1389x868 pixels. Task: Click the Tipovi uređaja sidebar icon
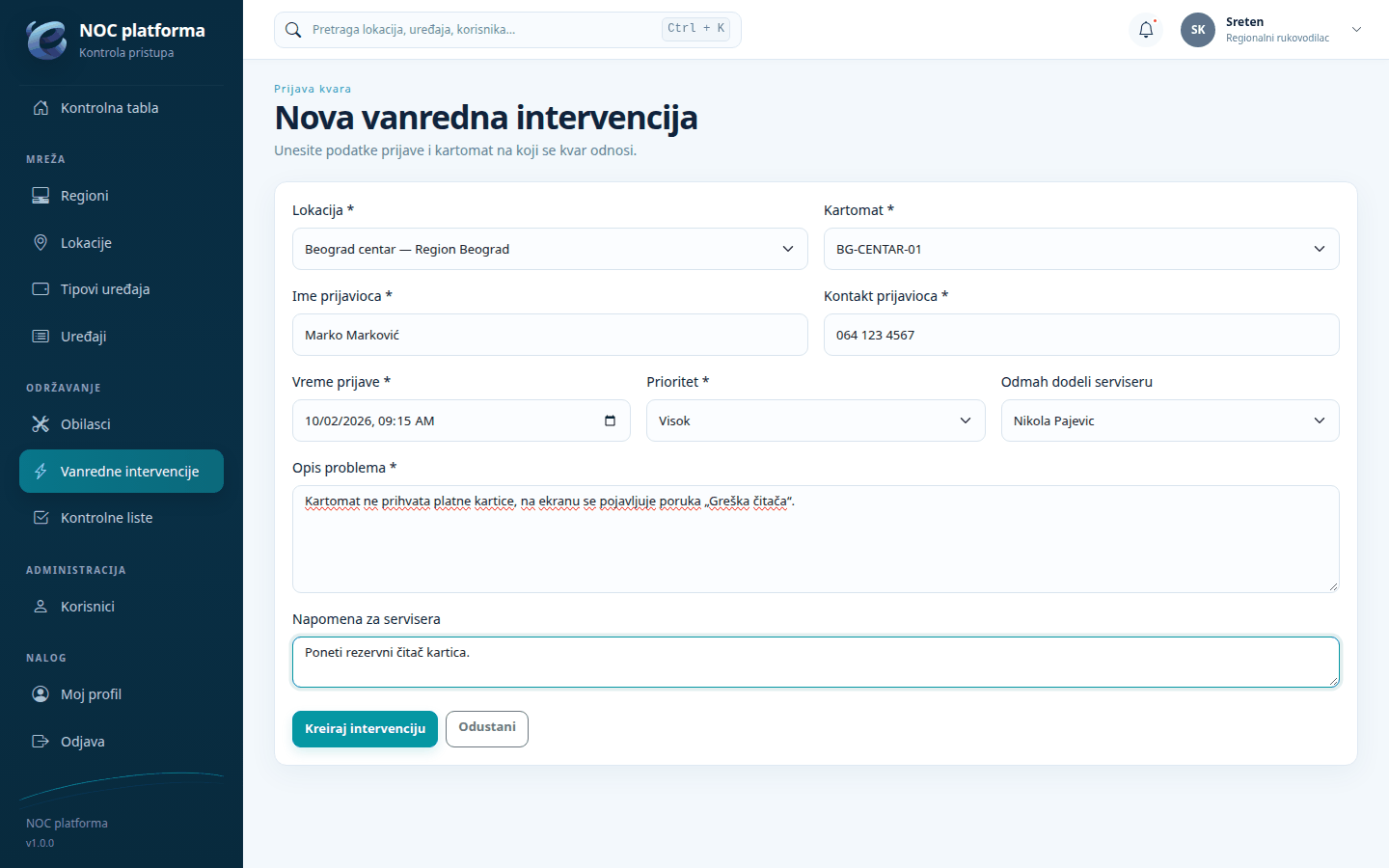pyautogui.click(x=41, y=289)
